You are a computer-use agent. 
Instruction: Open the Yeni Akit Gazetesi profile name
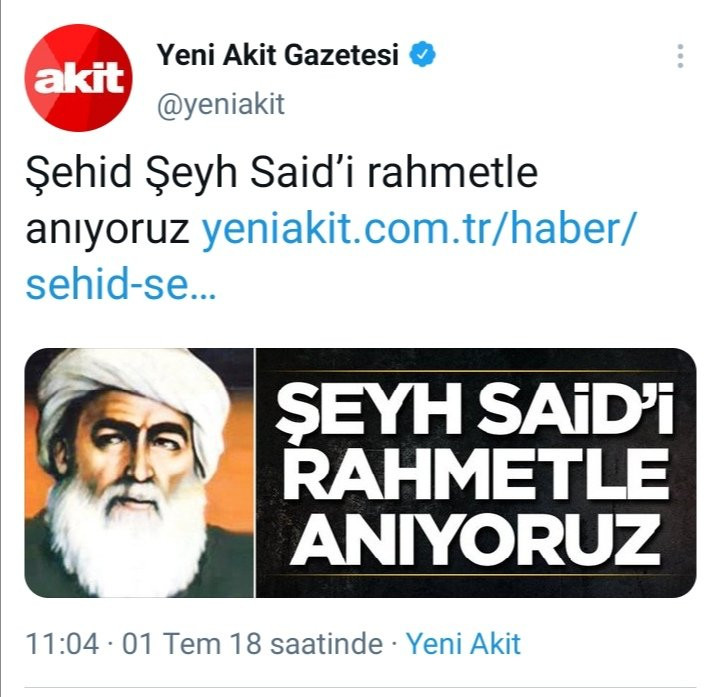click(x=277, y=55)
